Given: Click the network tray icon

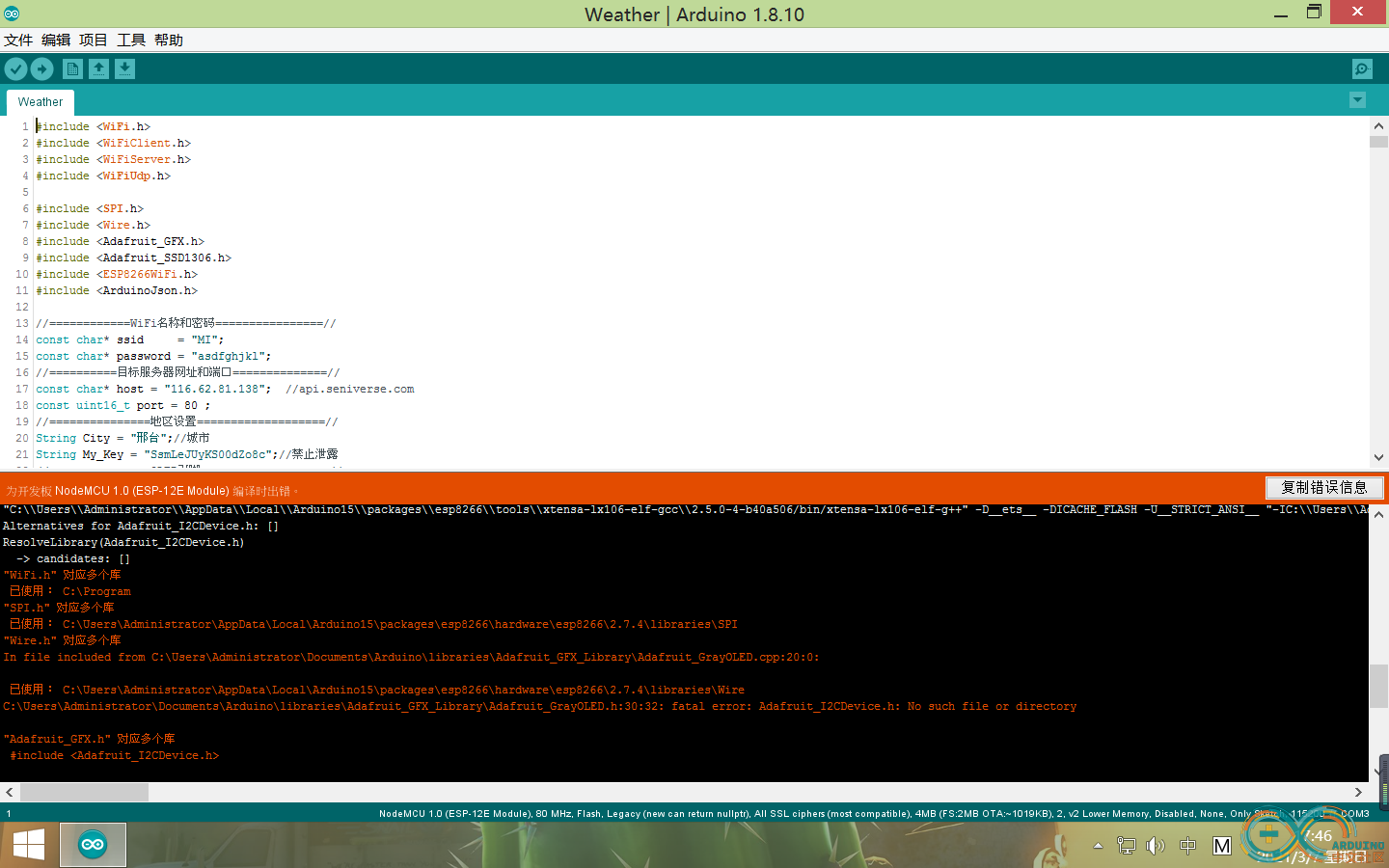Looking at the screenshot, I should [1126, 846].
